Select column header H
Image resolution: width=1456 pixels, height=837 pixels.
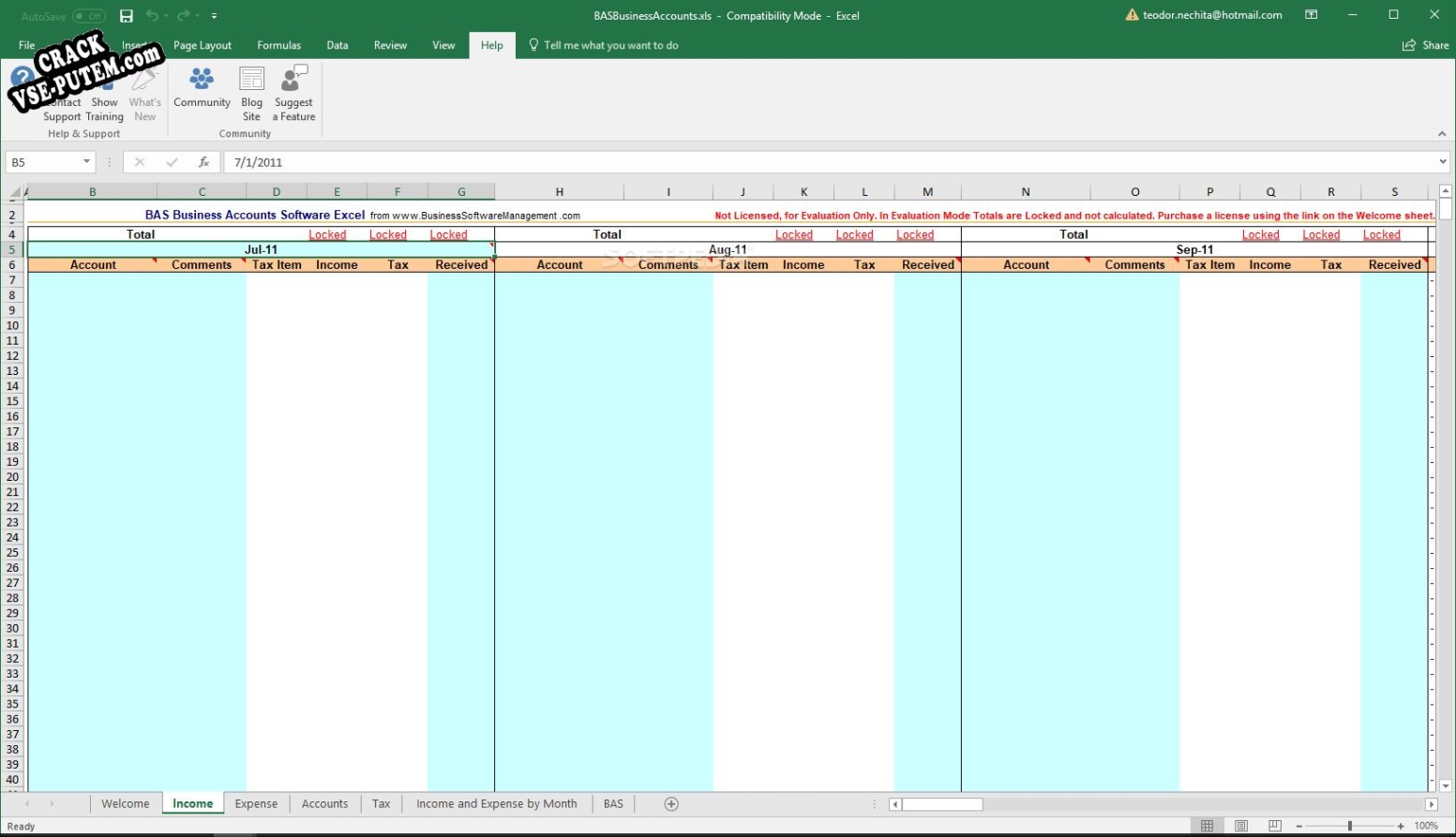coord(560,192)
